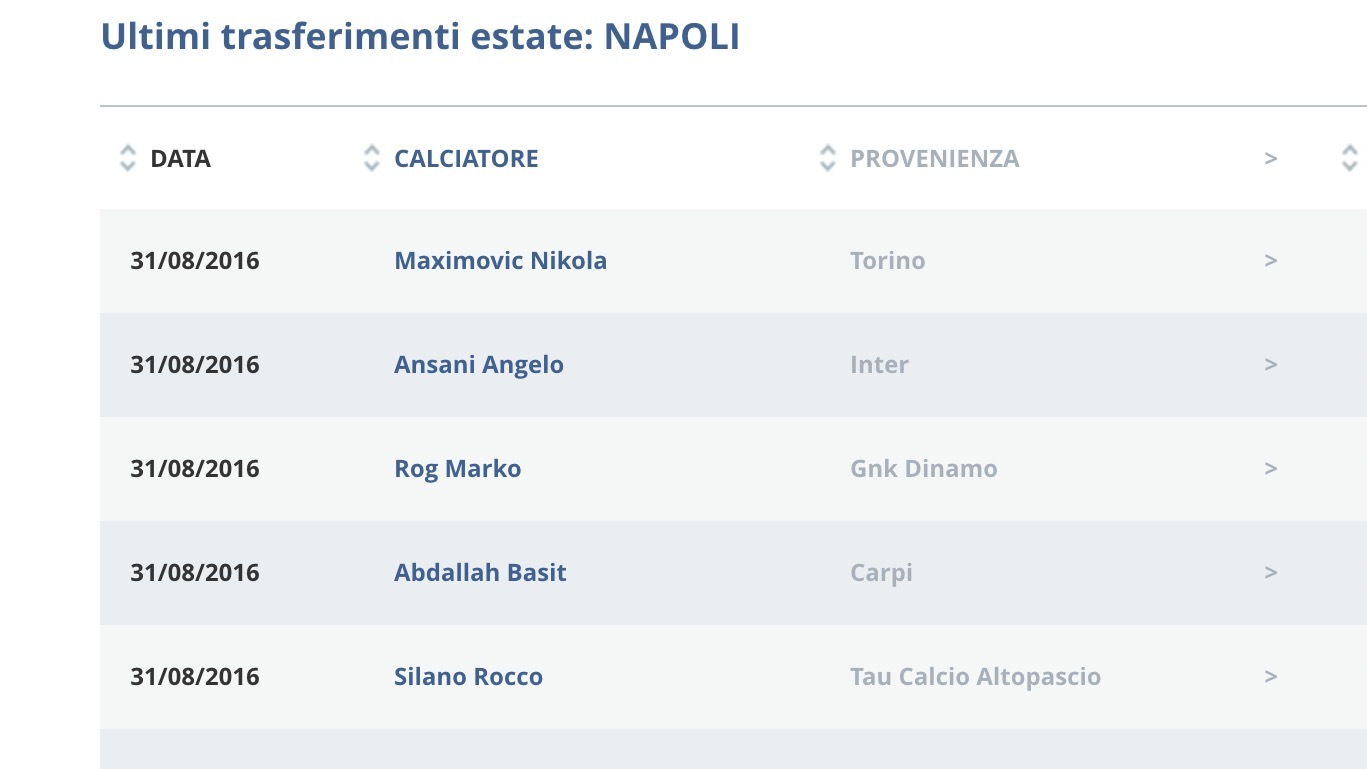Open Maximovic Nikola player link
Viewport: 1367px width, 769px height.
click(x=500, y=261)
